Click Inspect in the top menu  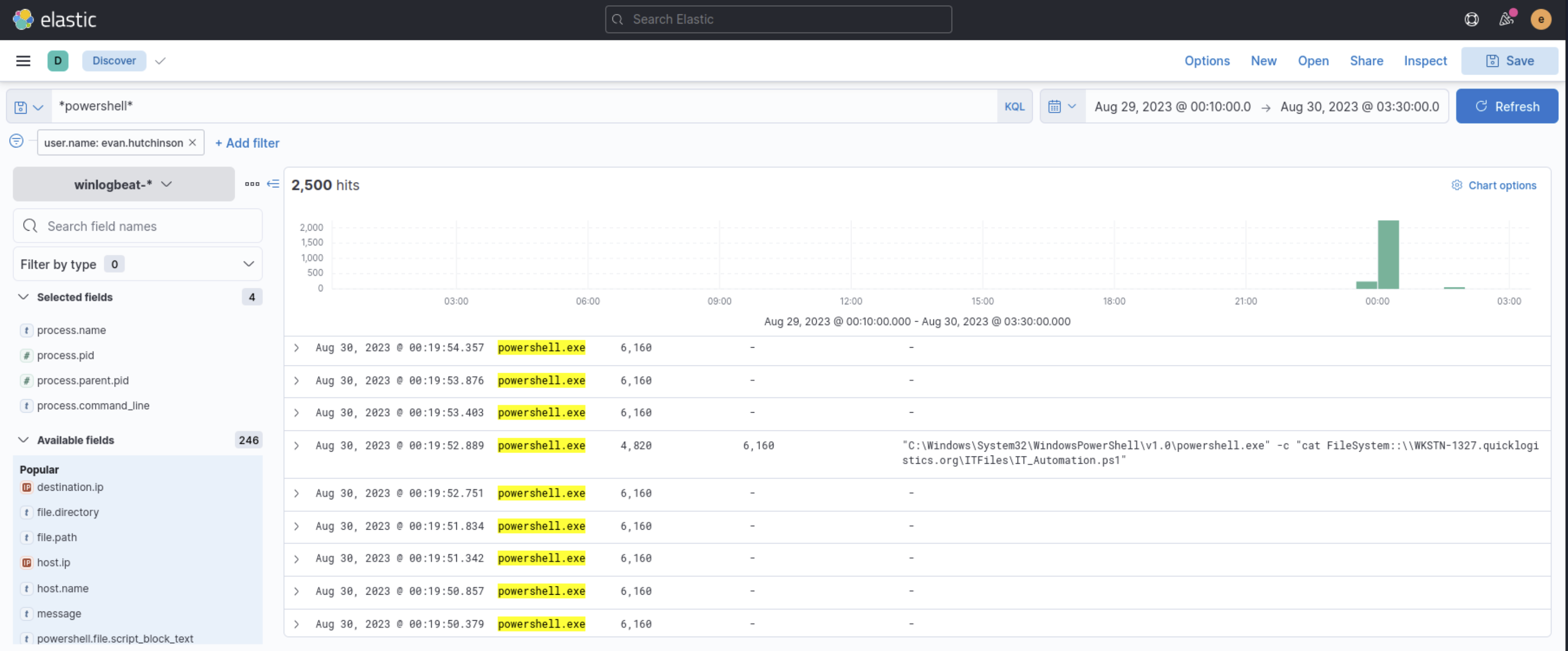[x=1425, y=61]
